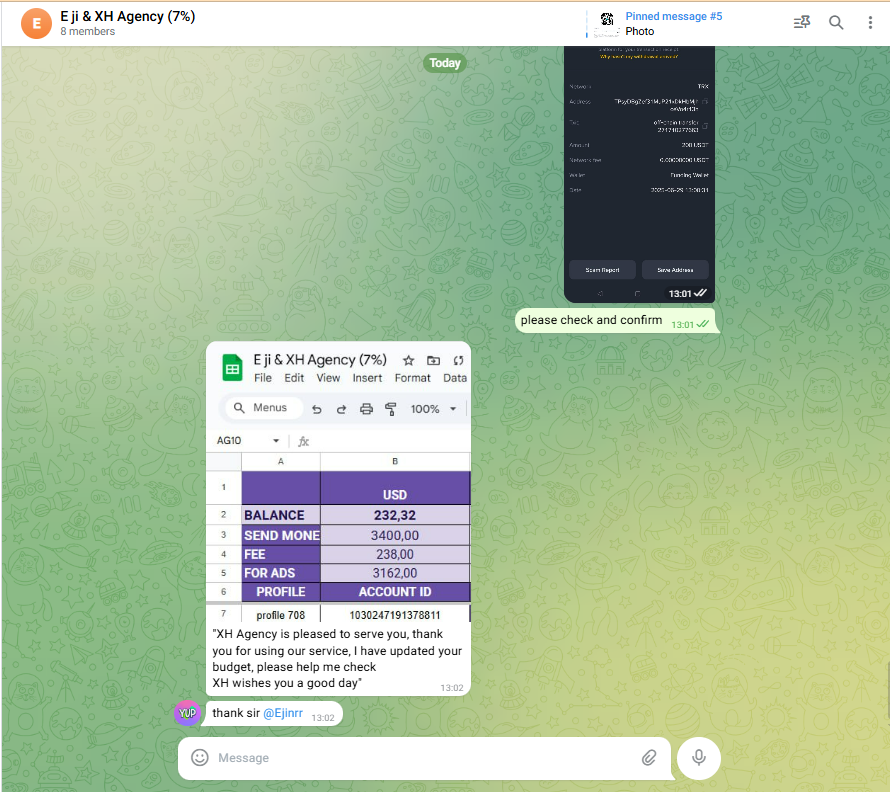Click the @Ejinrr mention link

[282, 714]
